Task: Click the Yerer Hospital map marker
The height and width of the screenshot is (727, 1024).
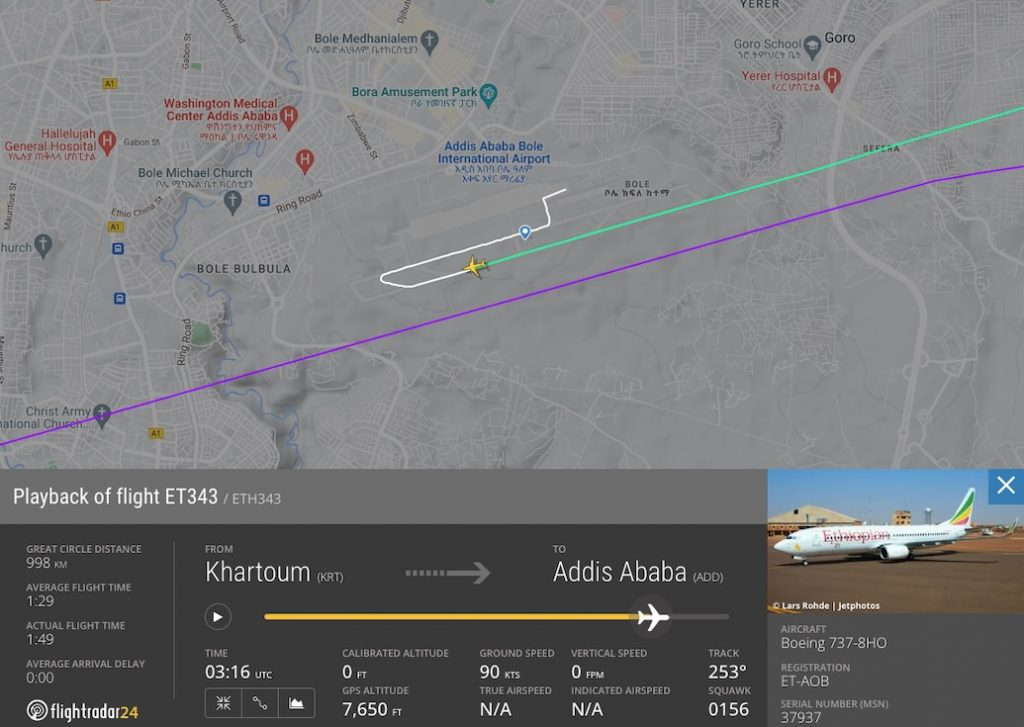Action: [831, 77]
